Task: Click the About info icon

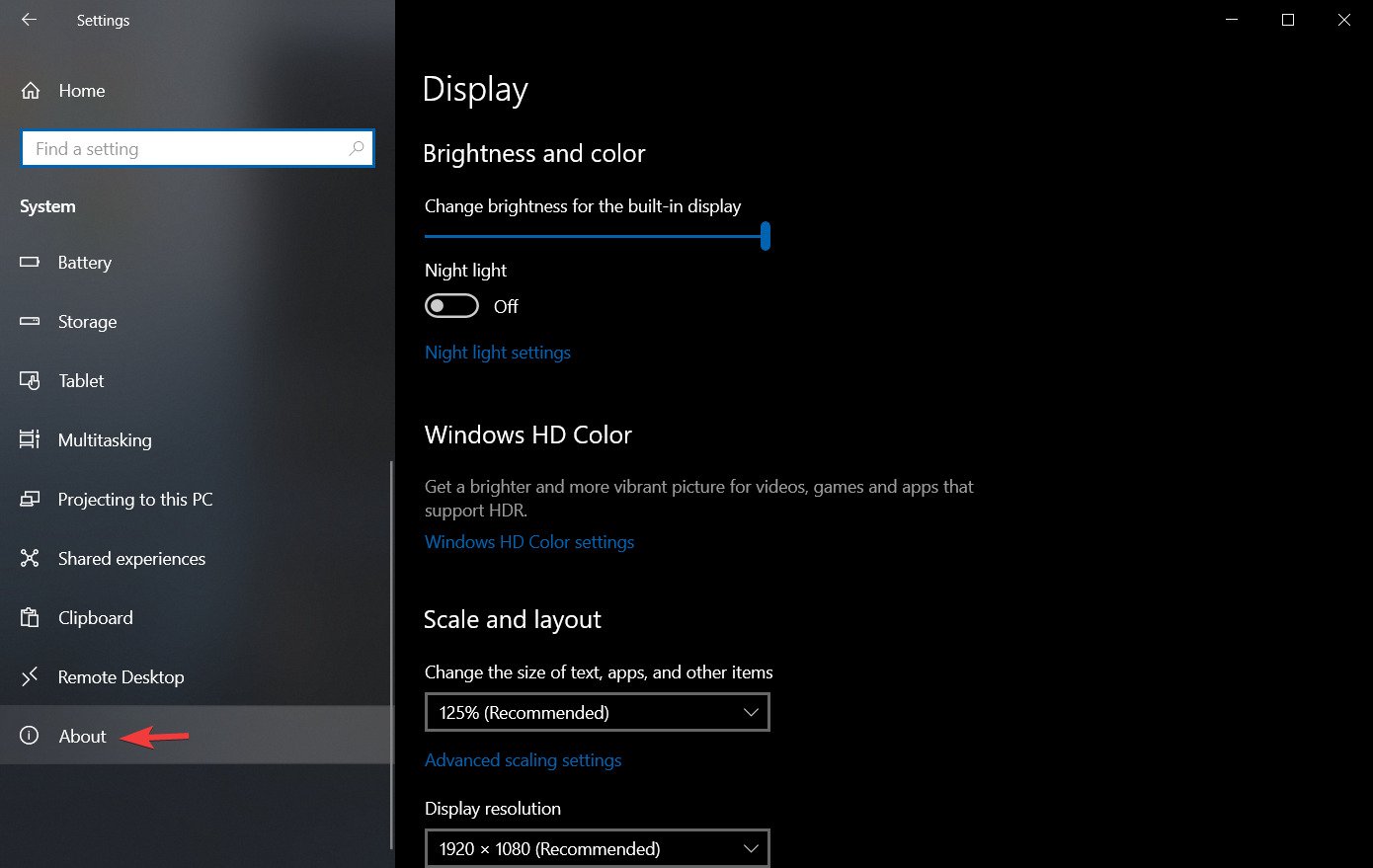Action: click(30, 736)
